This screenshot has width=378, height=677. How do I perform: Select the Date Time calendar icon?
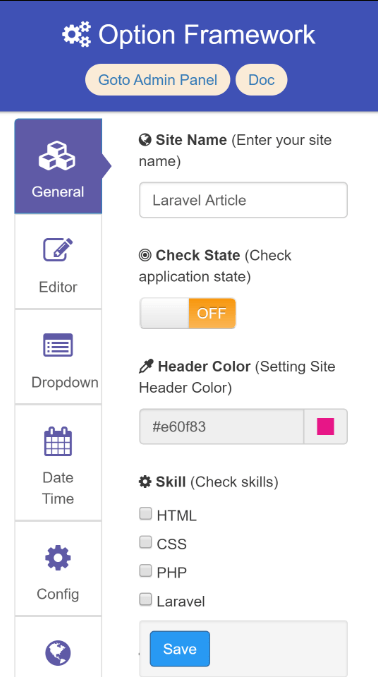(x=58, y=441)
